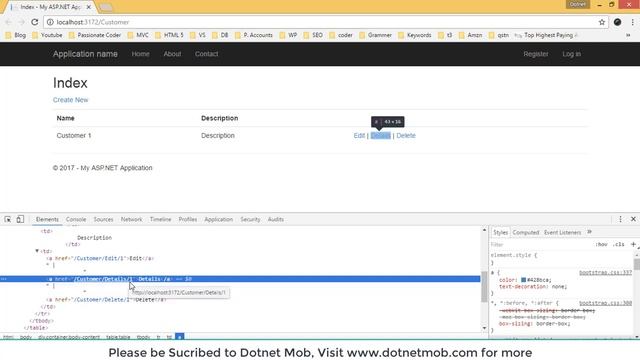Switch to the Elements DevTools tab

[x=47, y=219]
